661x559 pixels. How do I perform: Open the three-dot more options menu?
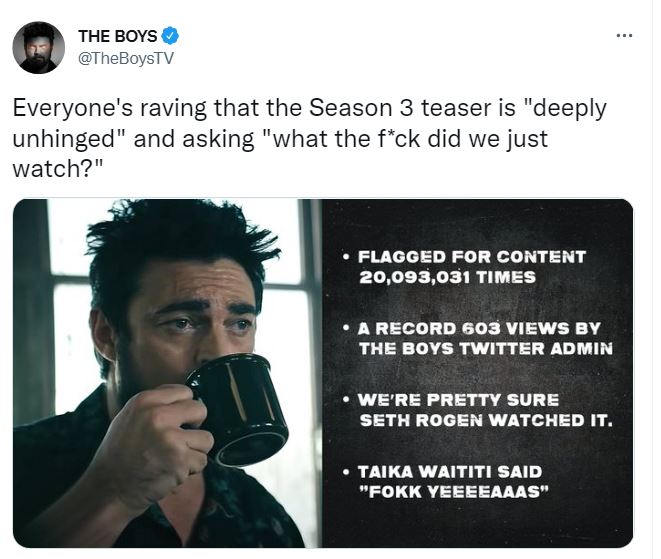pos(625,36)
